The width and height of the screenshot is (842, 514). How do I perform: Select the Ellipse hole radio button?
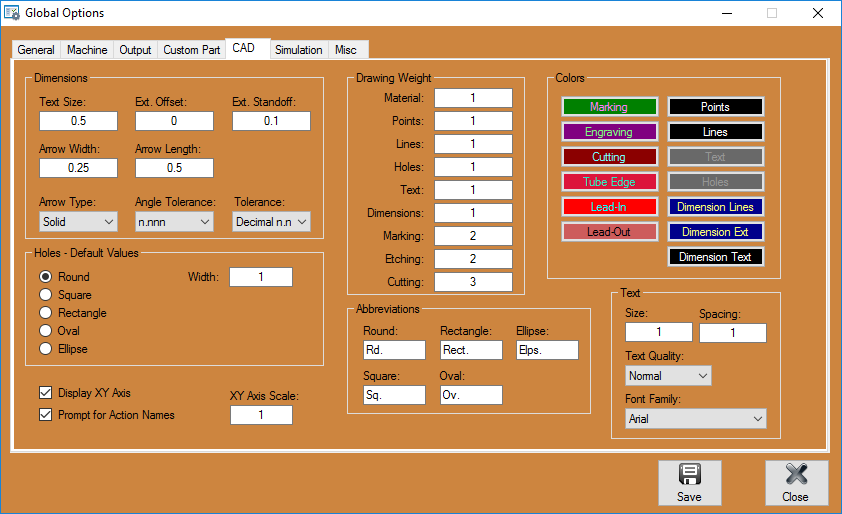pos(46,349)
